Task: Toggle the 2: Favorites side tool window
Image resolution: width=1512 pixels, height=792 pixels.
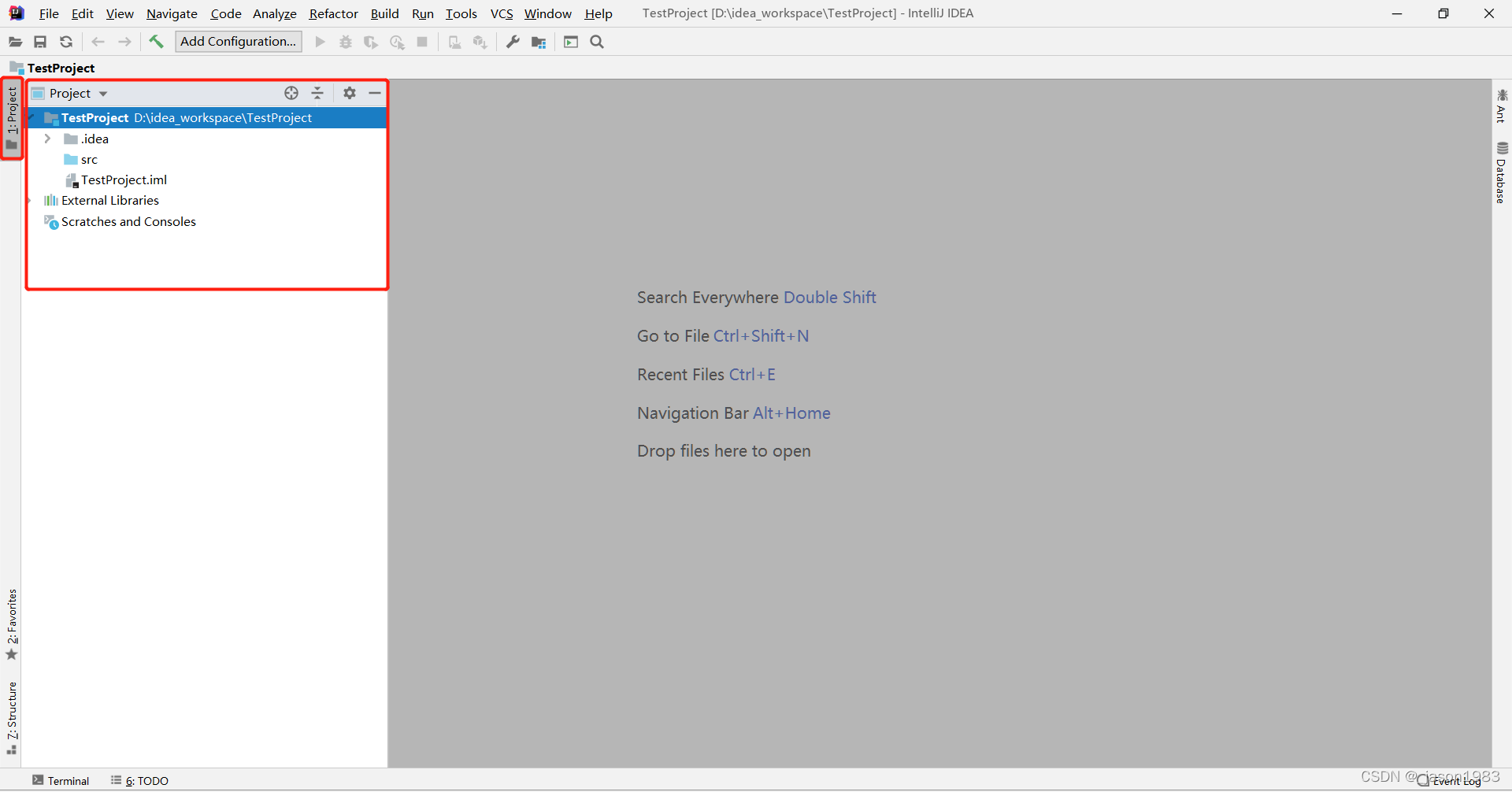Action: (x=12, y=625)
